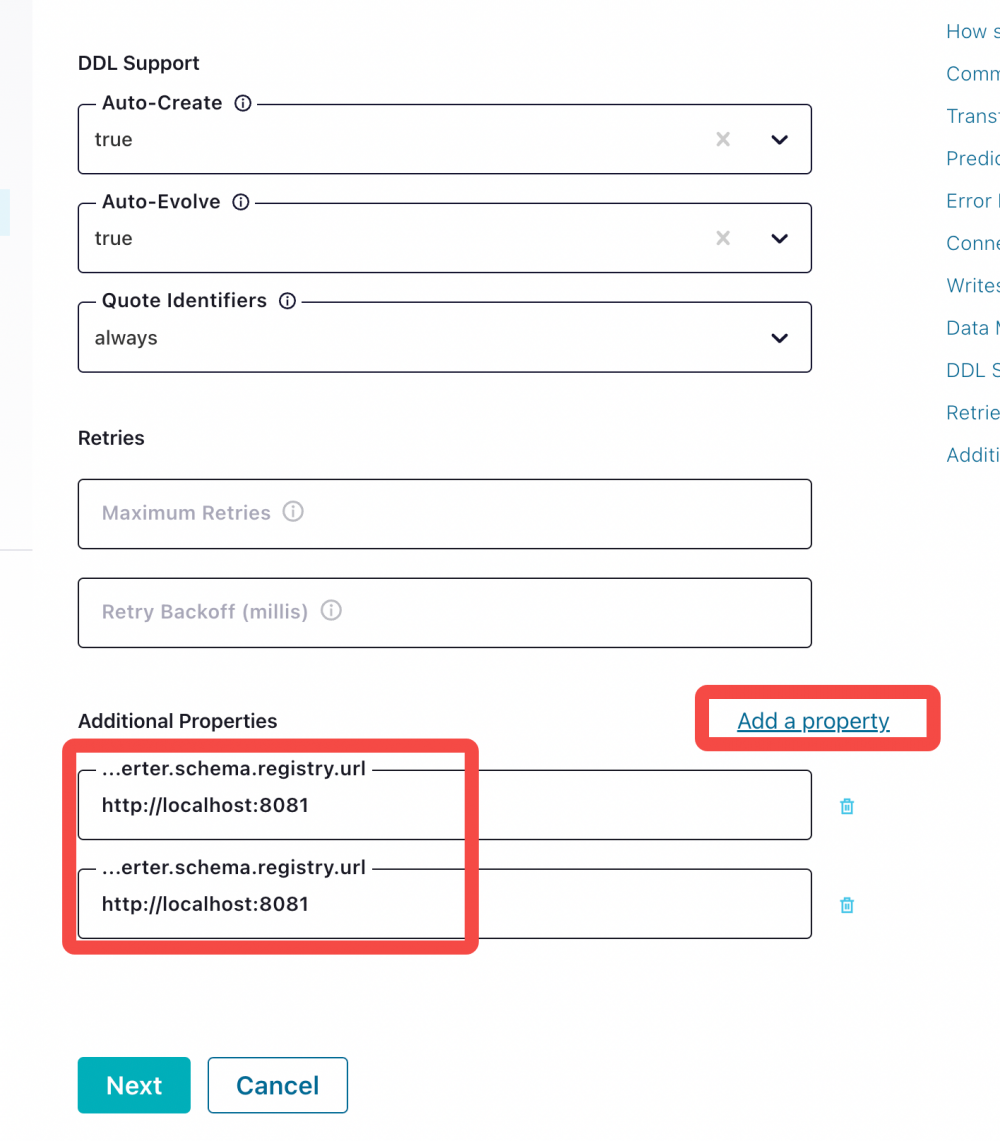Delete the second additional property

[x=847, y=905]
